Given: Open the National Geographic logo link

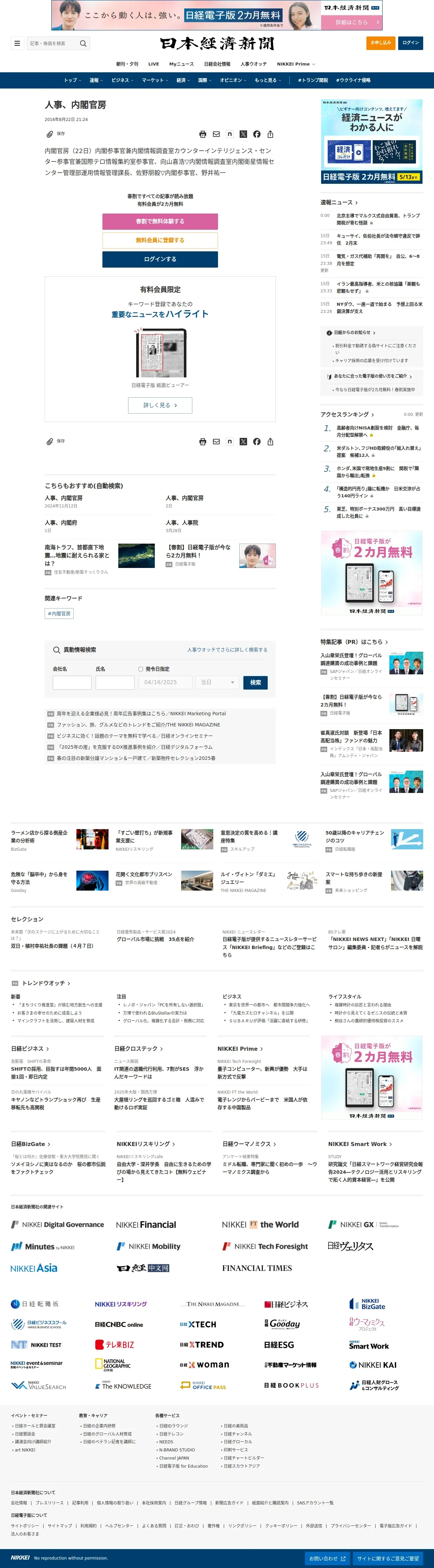Looking at the screenshot, I should pyautogui.click(x=113, y=1365).
